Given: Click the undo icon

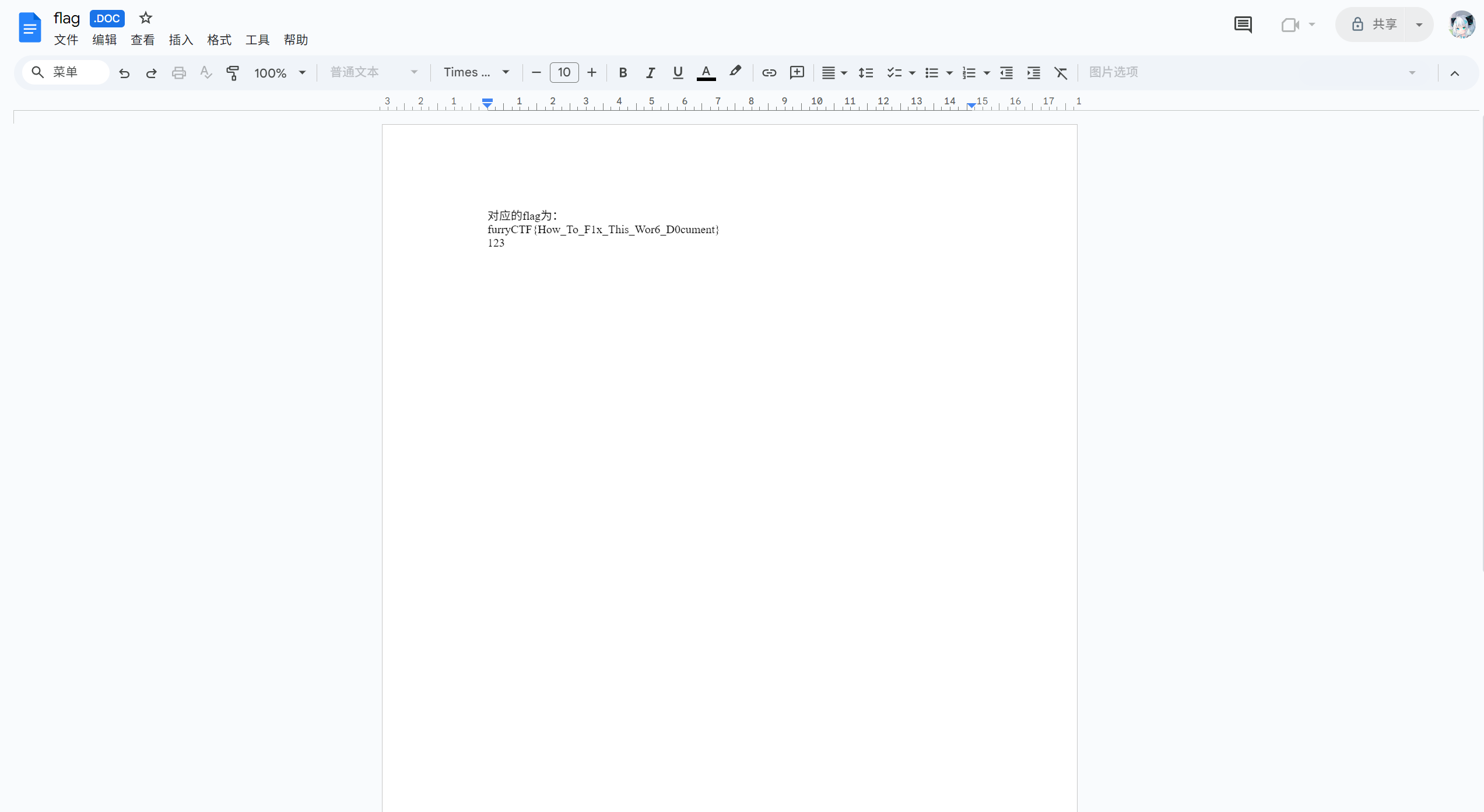Looking at the screenshot, I should tap(124, 72).
